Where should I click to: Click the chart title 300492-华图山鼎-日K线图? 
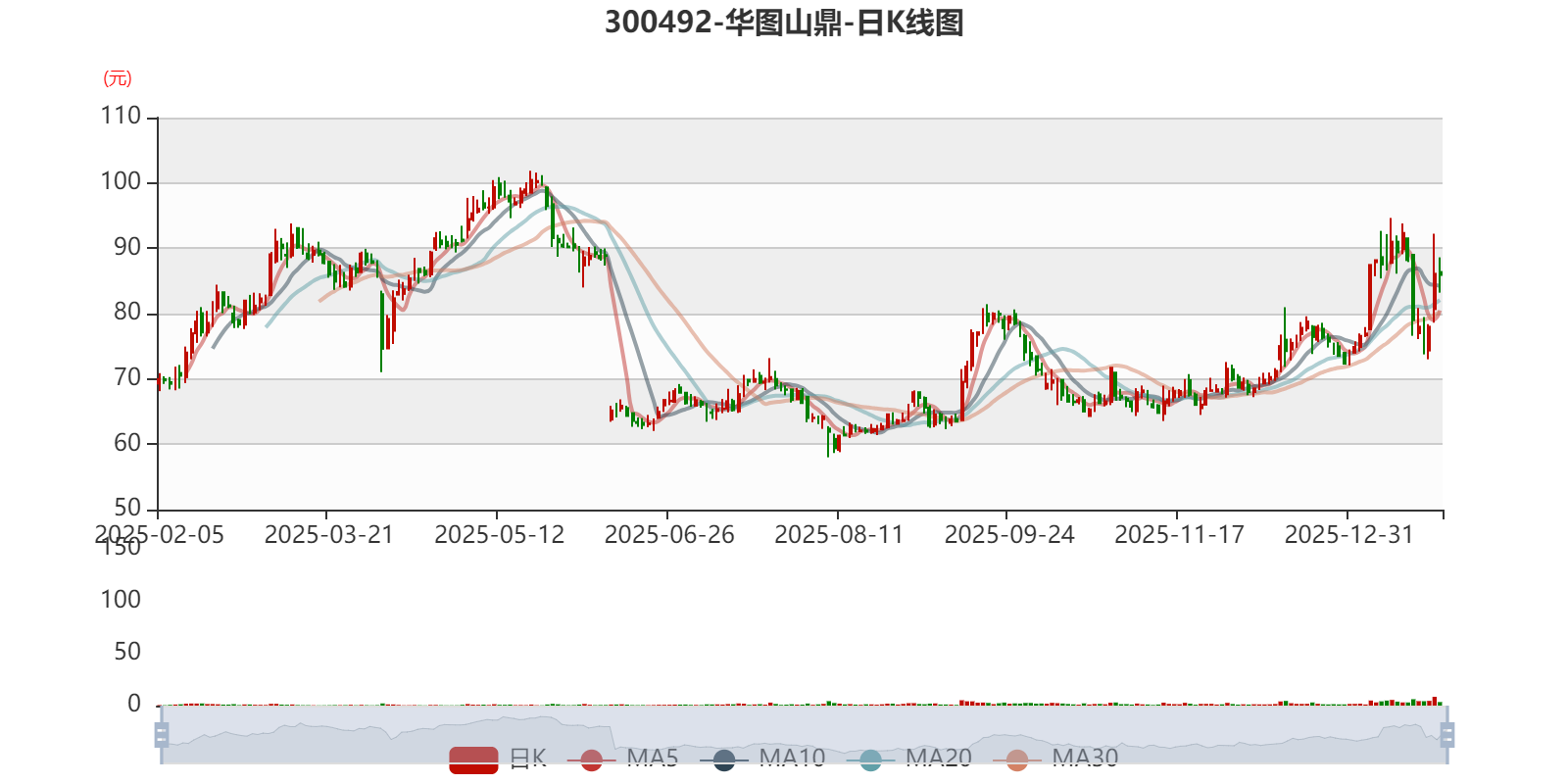(x=784, y=22)
